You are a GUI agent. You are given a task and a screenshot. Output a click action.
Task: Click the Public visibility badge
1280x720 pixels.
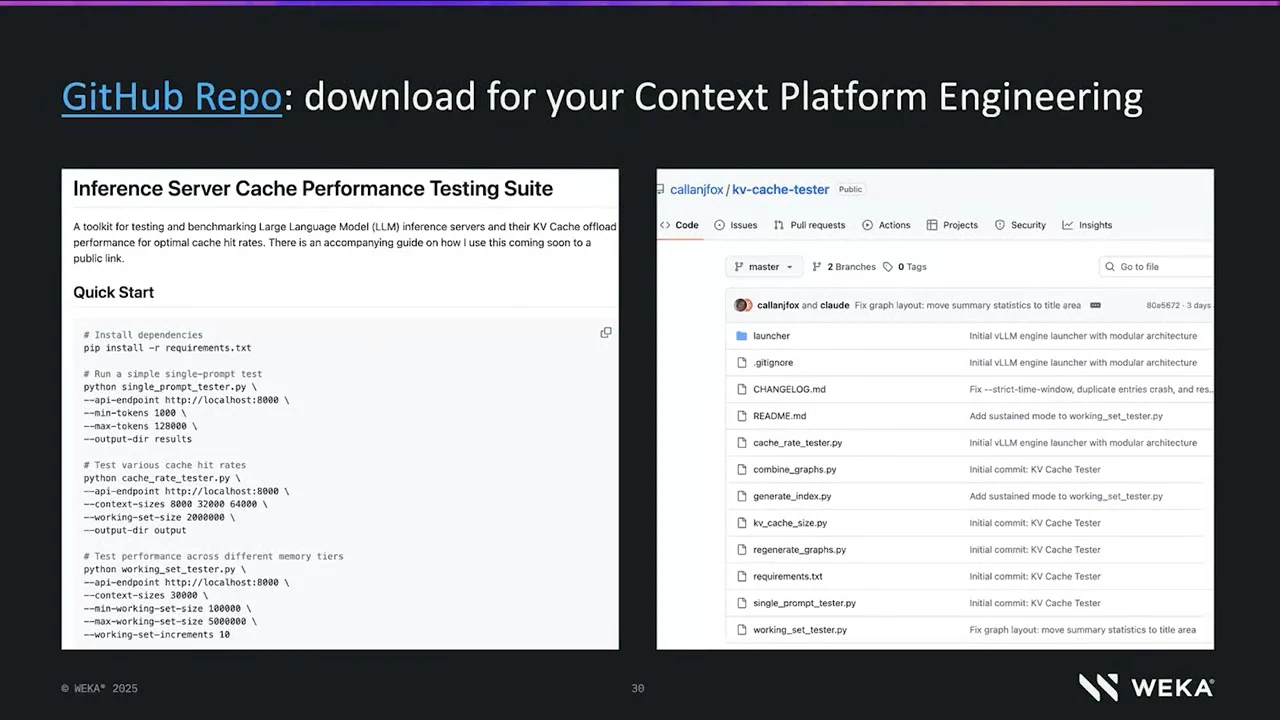click(851, 189)
